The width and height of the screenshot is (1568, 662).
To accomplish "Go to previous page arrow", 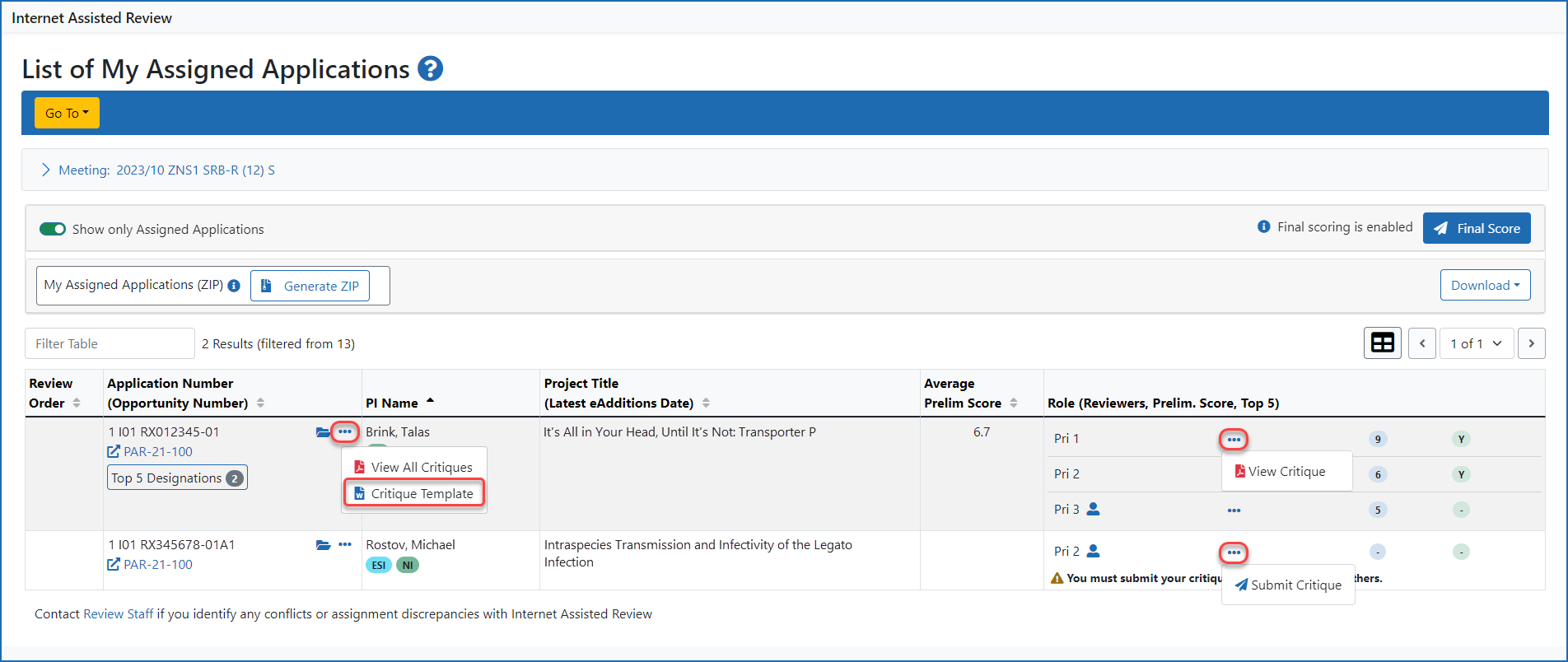I will [1422, 343].
